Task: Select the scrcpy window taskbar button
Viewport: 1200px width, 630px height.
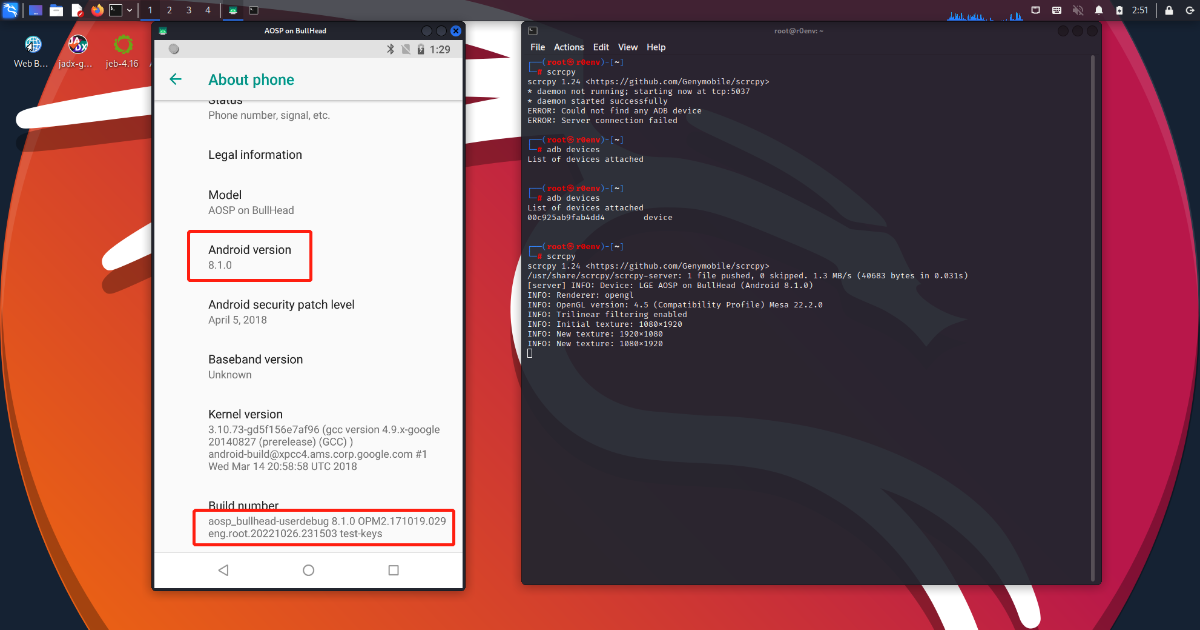Action: 233,10
